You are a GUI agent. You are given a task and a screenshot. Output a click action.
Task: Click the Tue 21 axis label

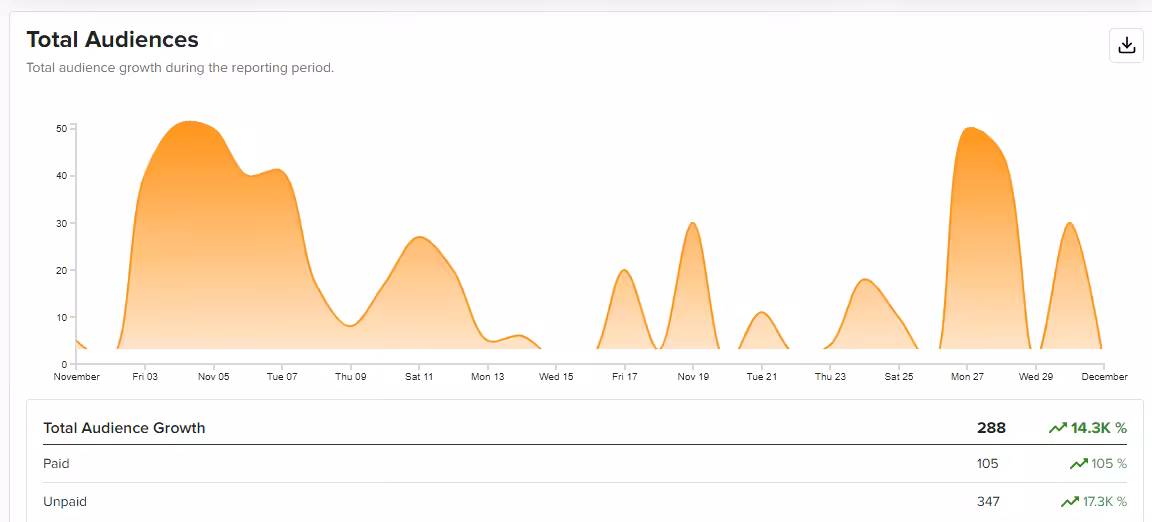point(761,376)
